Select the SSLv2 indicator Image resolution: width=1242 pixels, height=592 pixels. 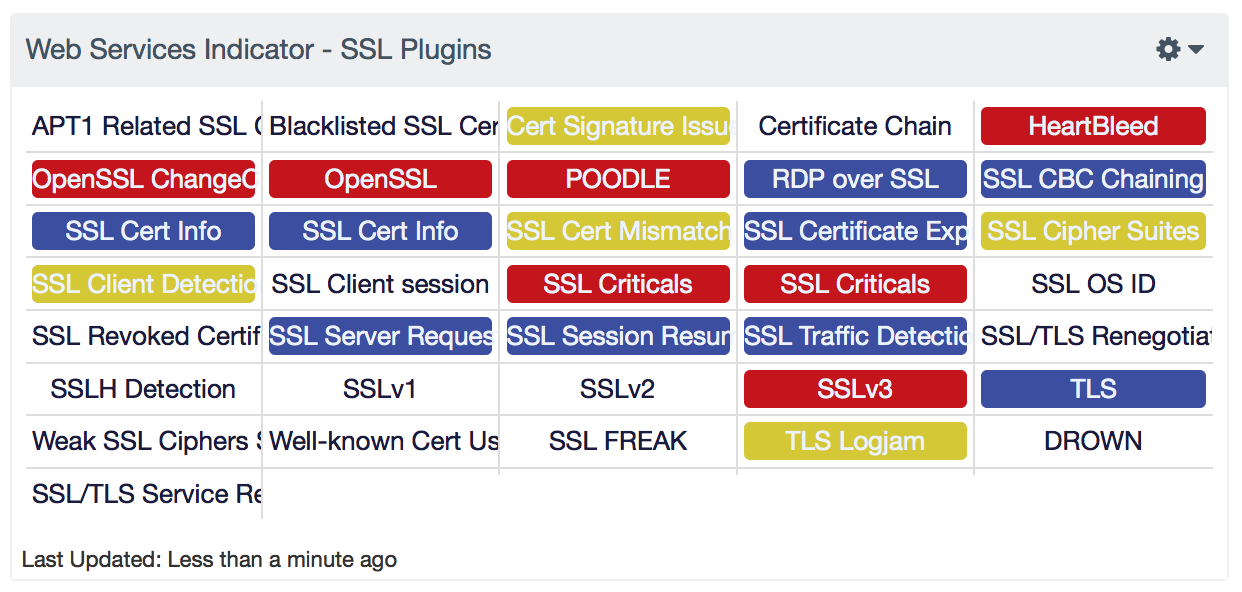pyautogui.click(x=618, y=389)
